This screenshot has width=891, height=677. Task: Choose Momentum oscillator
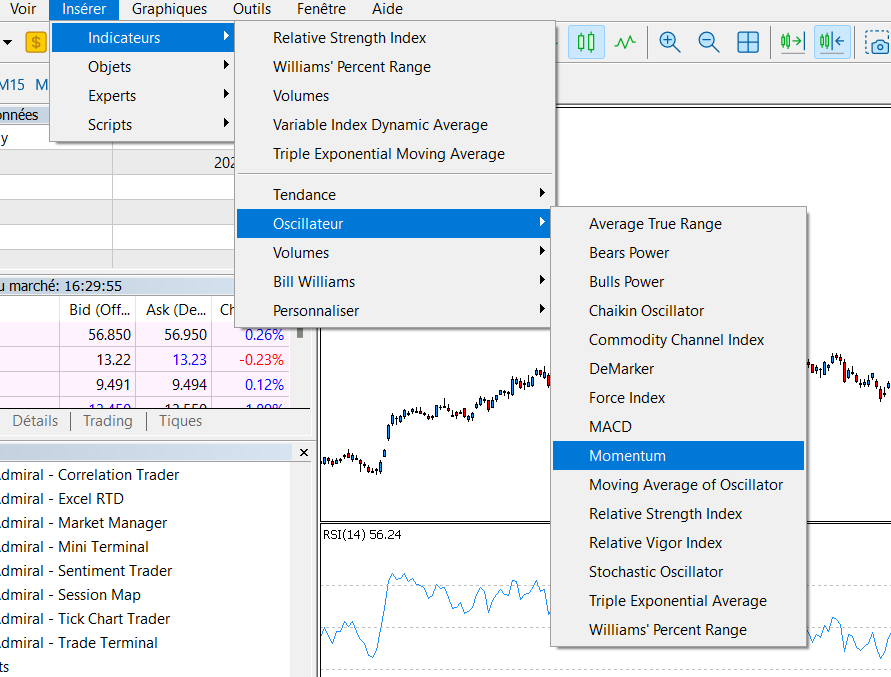[678, 455]
